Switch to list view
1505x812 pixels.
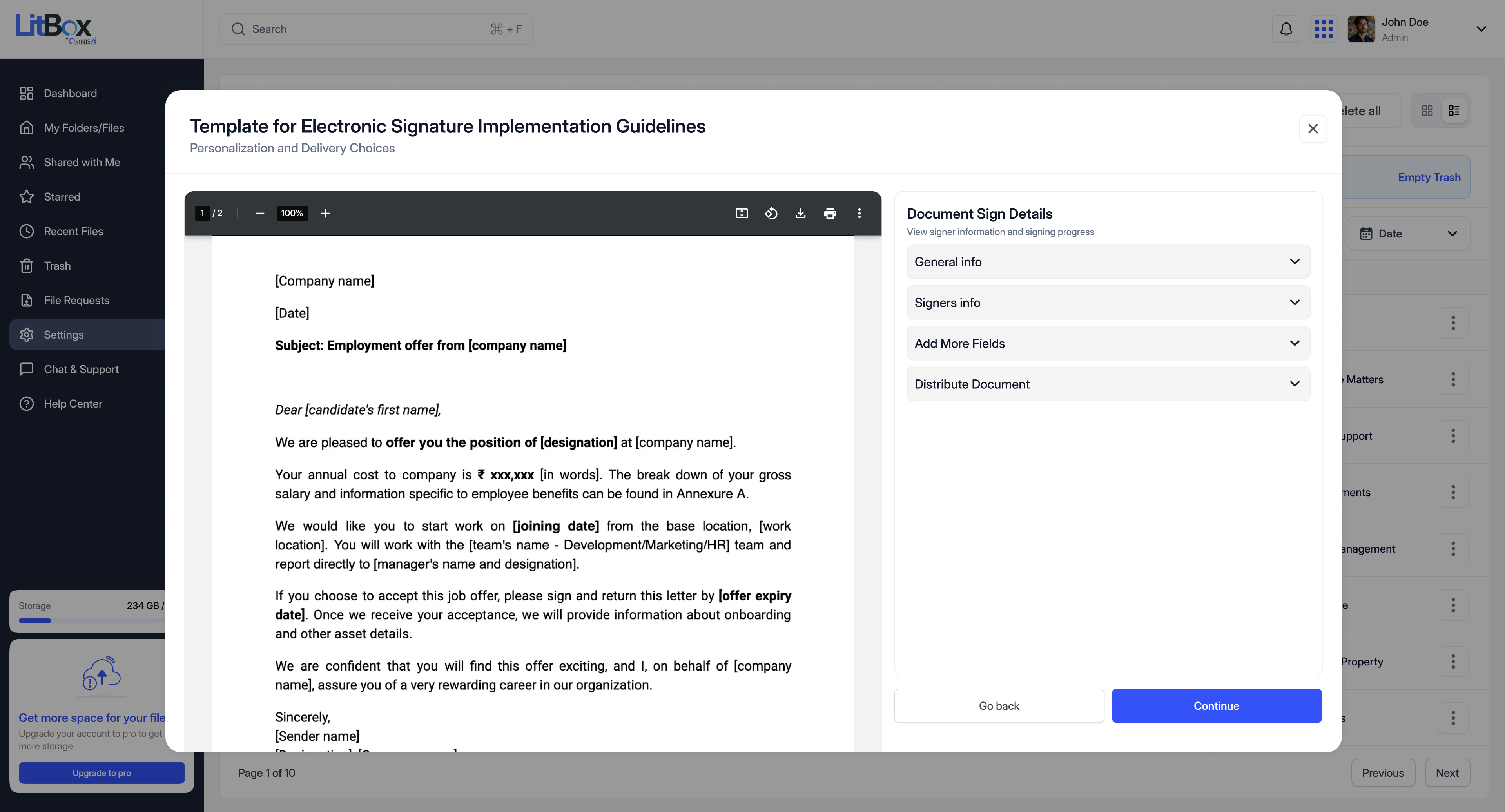1454,111
